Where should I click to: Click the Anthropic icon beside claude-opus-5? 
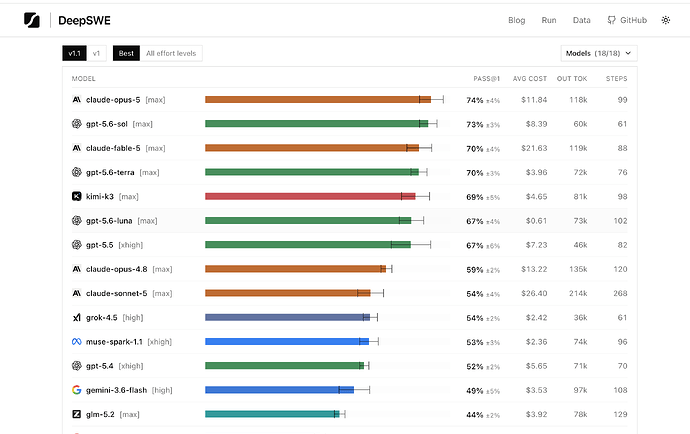tap(77, 100)
